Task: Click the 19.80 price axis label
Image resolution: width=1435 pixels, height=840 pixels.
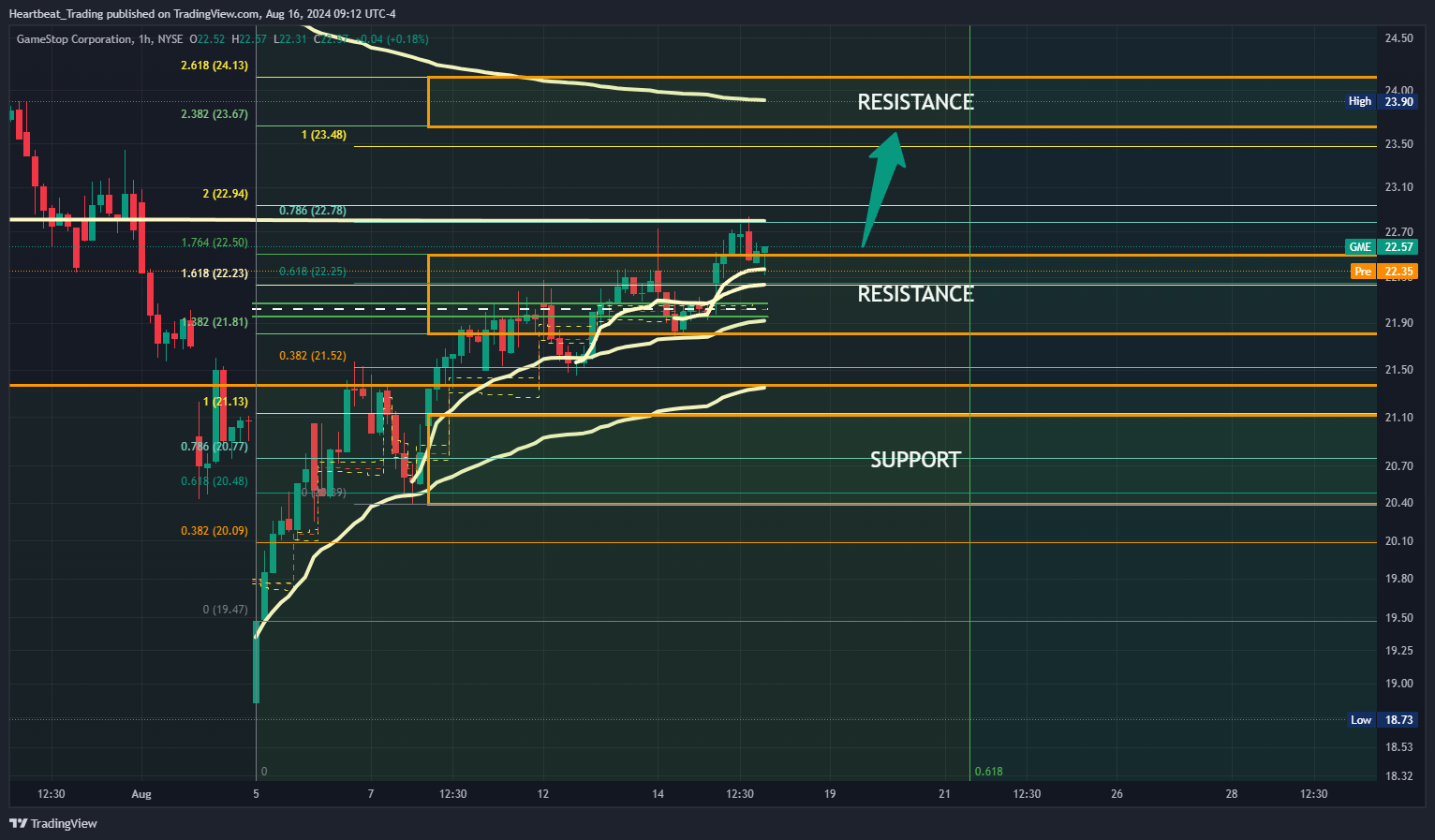Action: (x=1399, y=579)
